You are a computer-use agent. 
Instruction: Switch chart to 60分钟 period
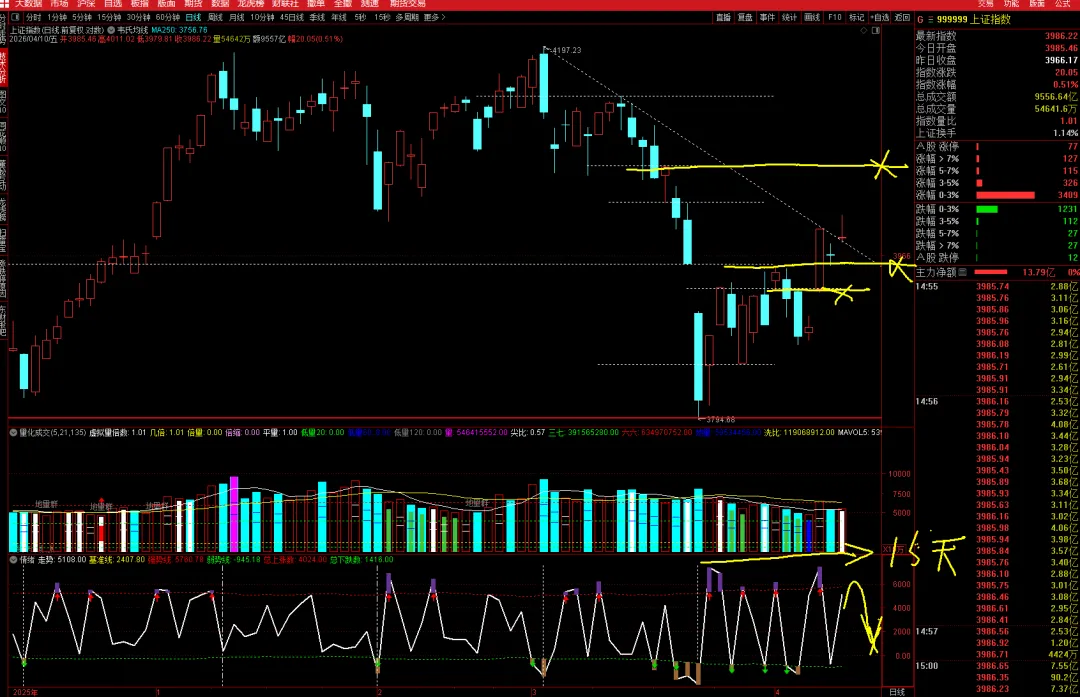click(167, 17)
